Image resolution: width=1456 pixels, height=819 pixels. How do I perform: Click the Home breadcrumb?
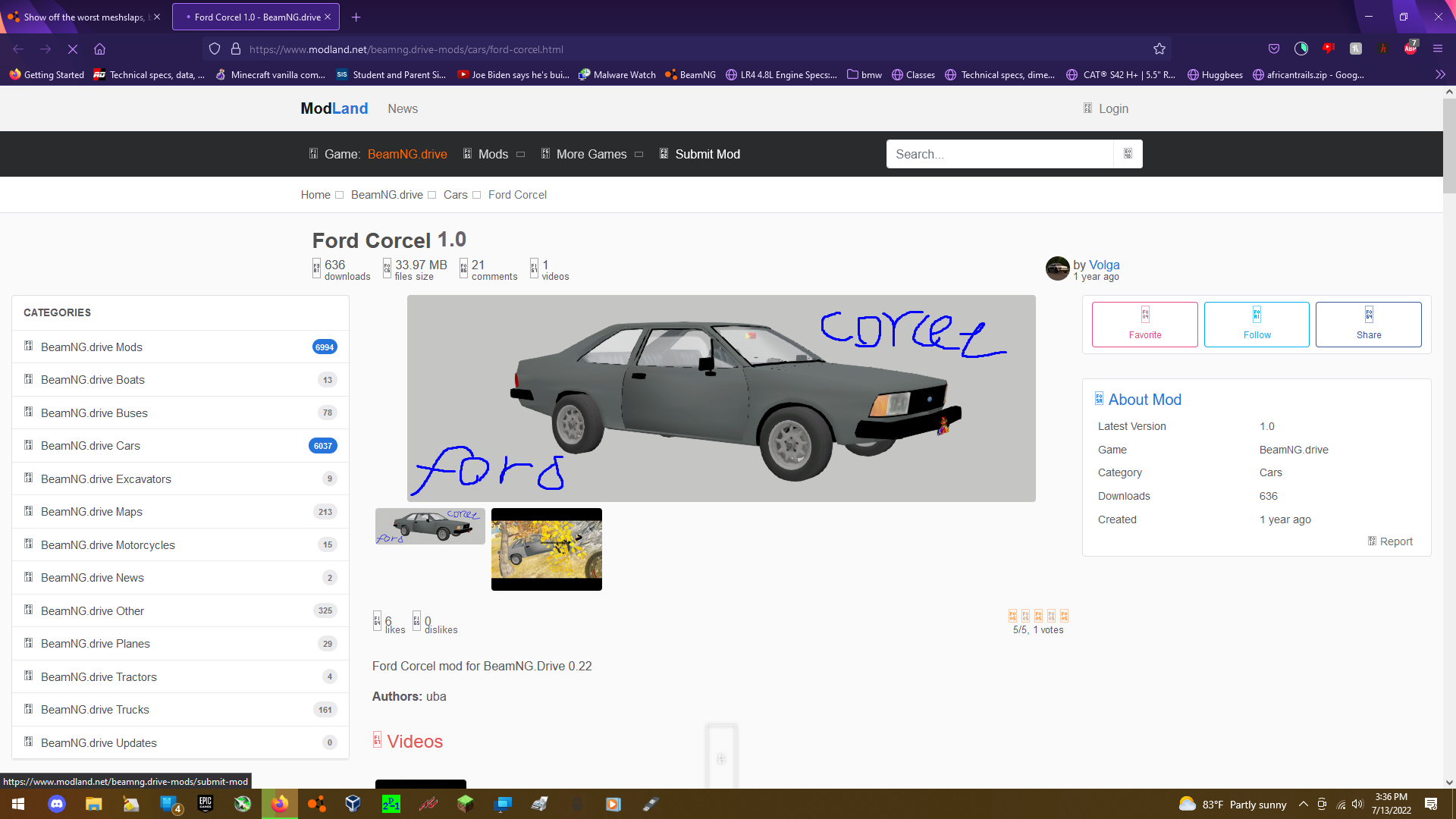(x=315, y=195)
